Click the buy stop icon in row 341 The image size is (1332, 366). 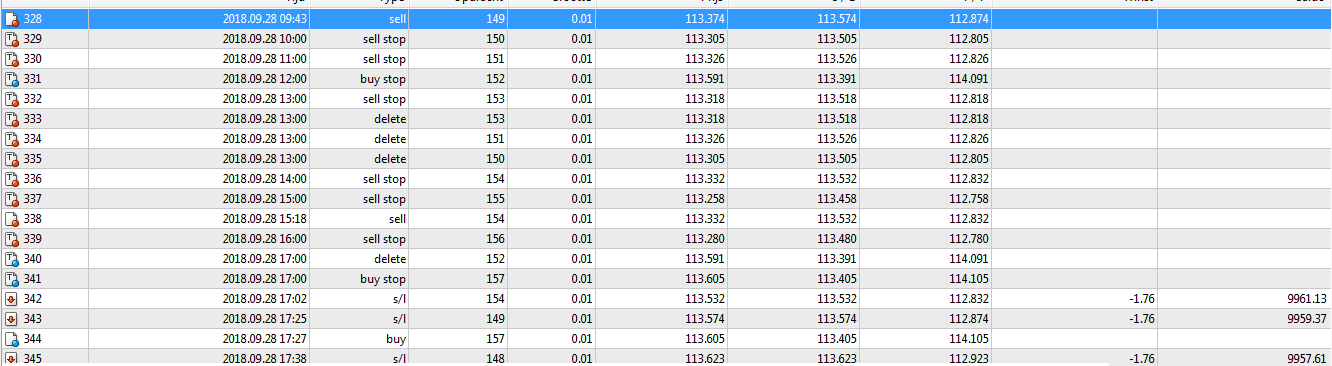[12, 279]
